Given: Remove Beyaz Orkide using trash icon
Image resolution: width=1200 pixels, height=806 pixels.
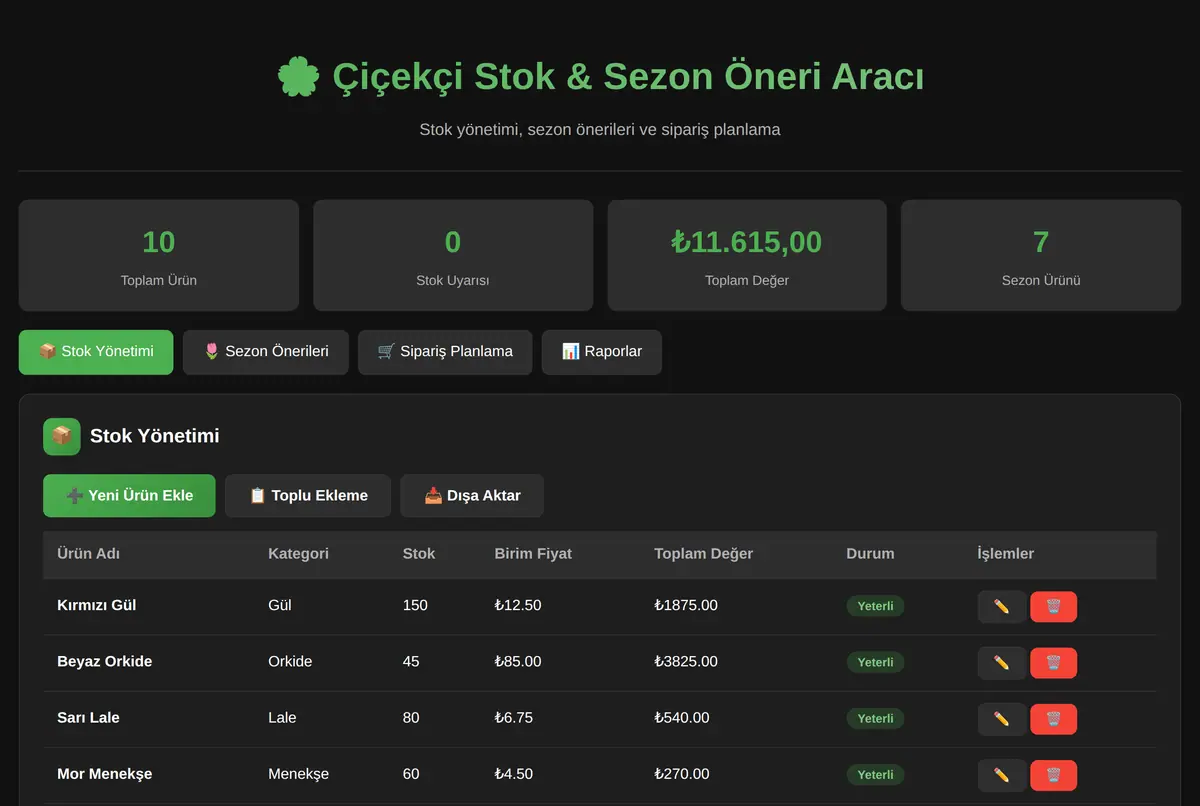Looking at the screenshot, I should pos(1053,663).
